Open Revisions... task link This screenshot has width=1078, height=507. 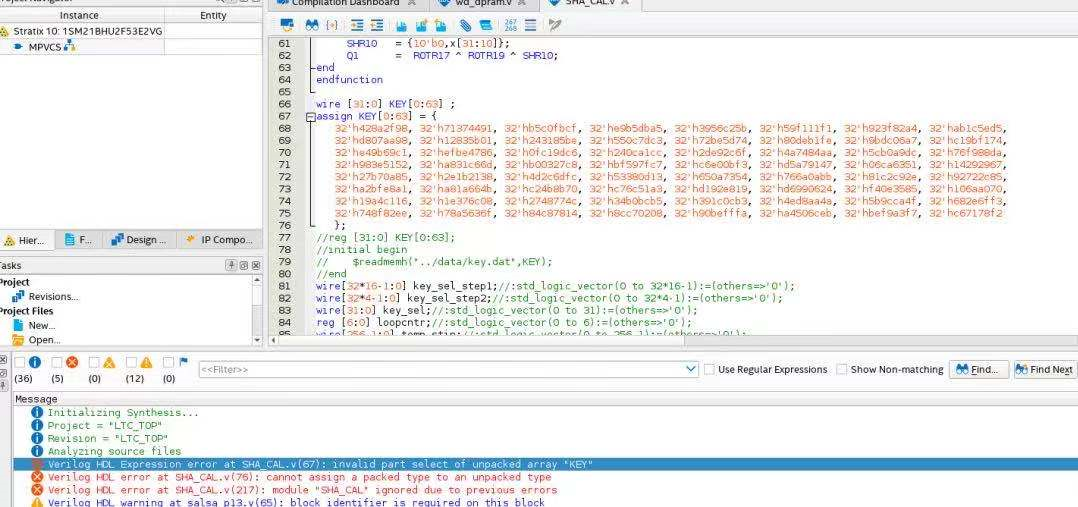(54, 296)
